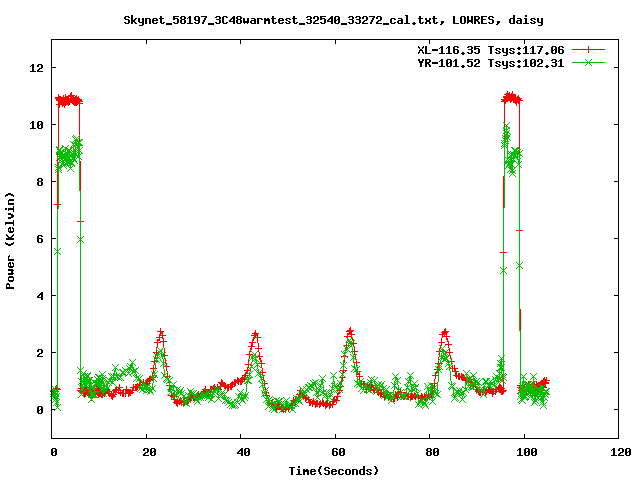The height and width of the screenshot is (480, 640).
Task: Click the y-axis tick label 10
Action: point(36,125)
